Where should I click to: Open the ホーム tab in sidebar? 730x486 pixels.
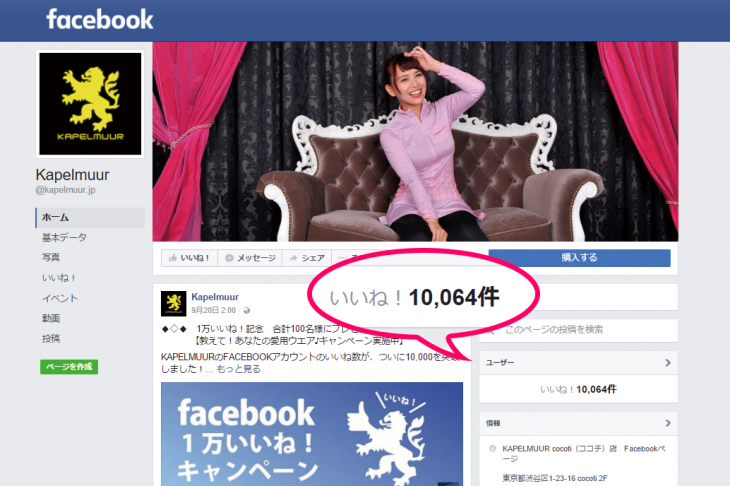(x=90, y=217)
